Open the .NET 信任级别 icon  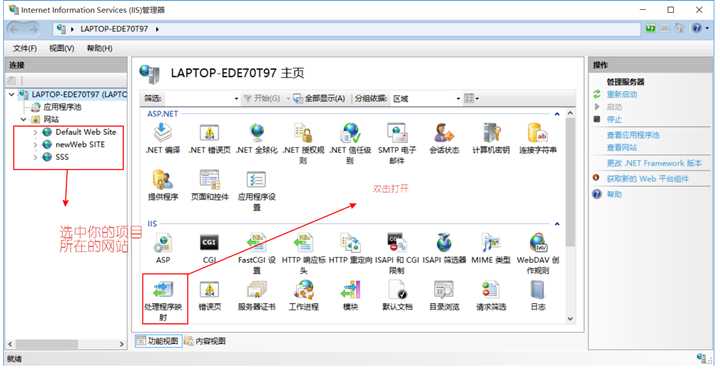[x=350, y=133]
